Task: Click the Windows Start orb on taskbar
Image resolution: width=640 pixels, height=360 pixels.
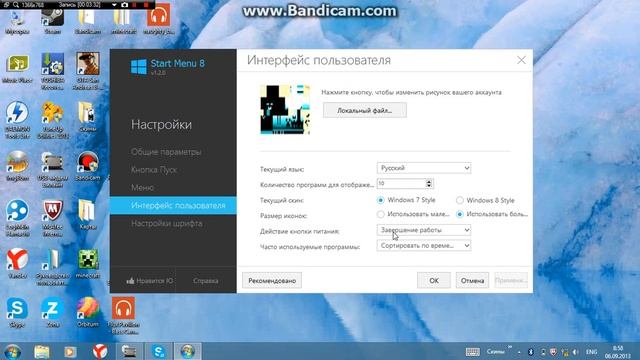Action: [x=12, y=351]
